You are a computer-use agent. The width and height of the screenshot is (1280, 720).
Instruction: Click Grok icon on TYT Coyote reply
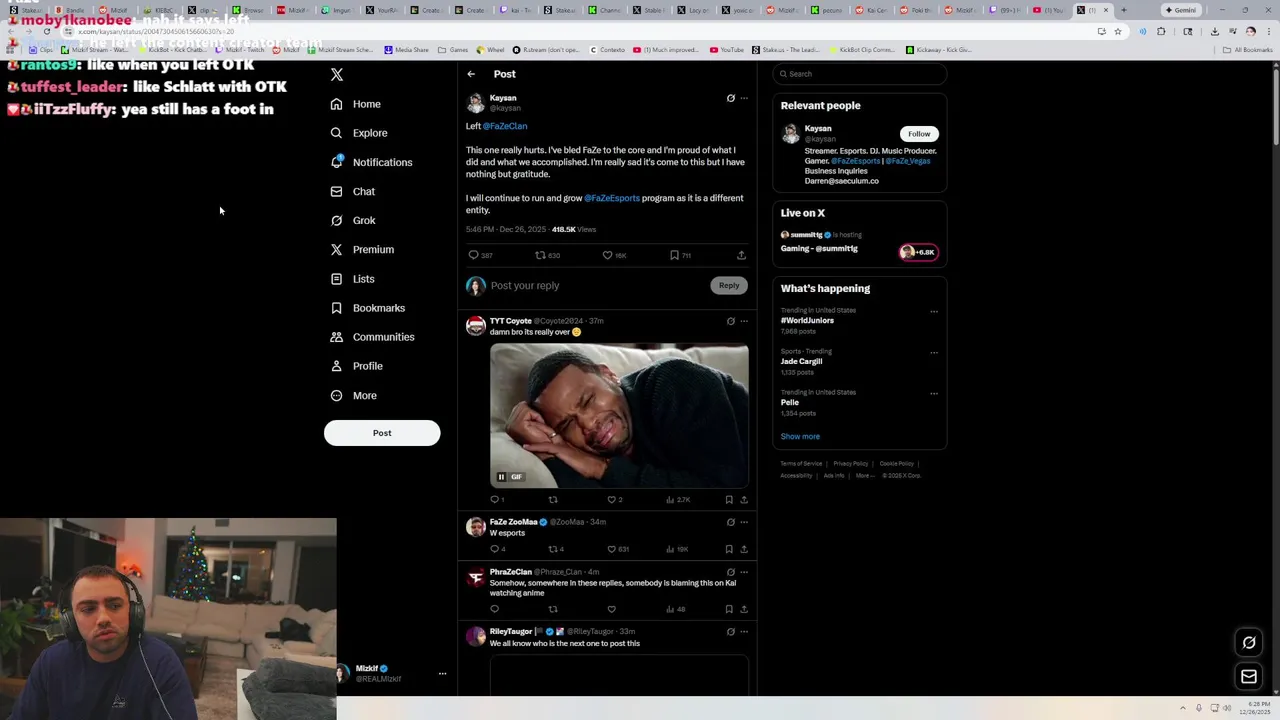coord(730,321)
